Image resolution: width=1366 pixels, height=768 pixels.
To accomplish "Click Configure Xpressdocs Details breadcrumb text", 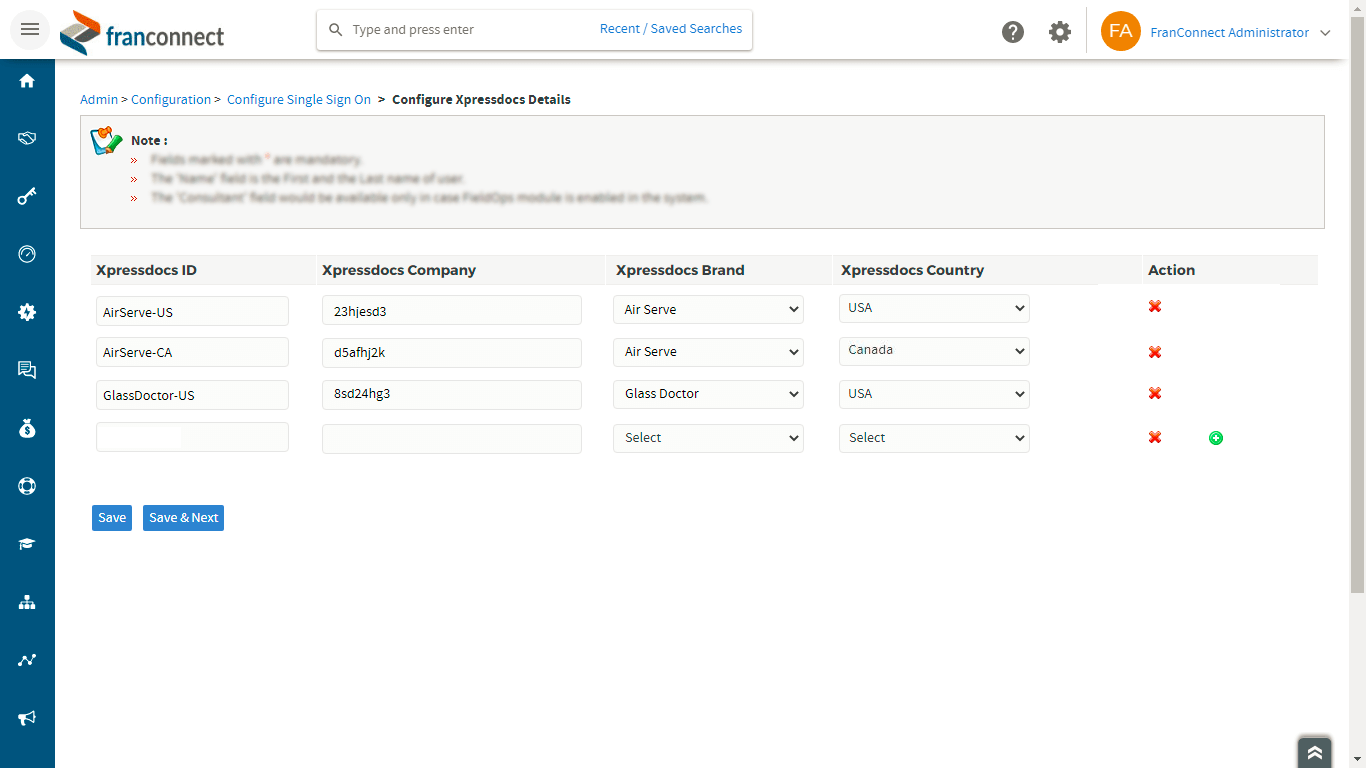I will click(x=481, y=100).
